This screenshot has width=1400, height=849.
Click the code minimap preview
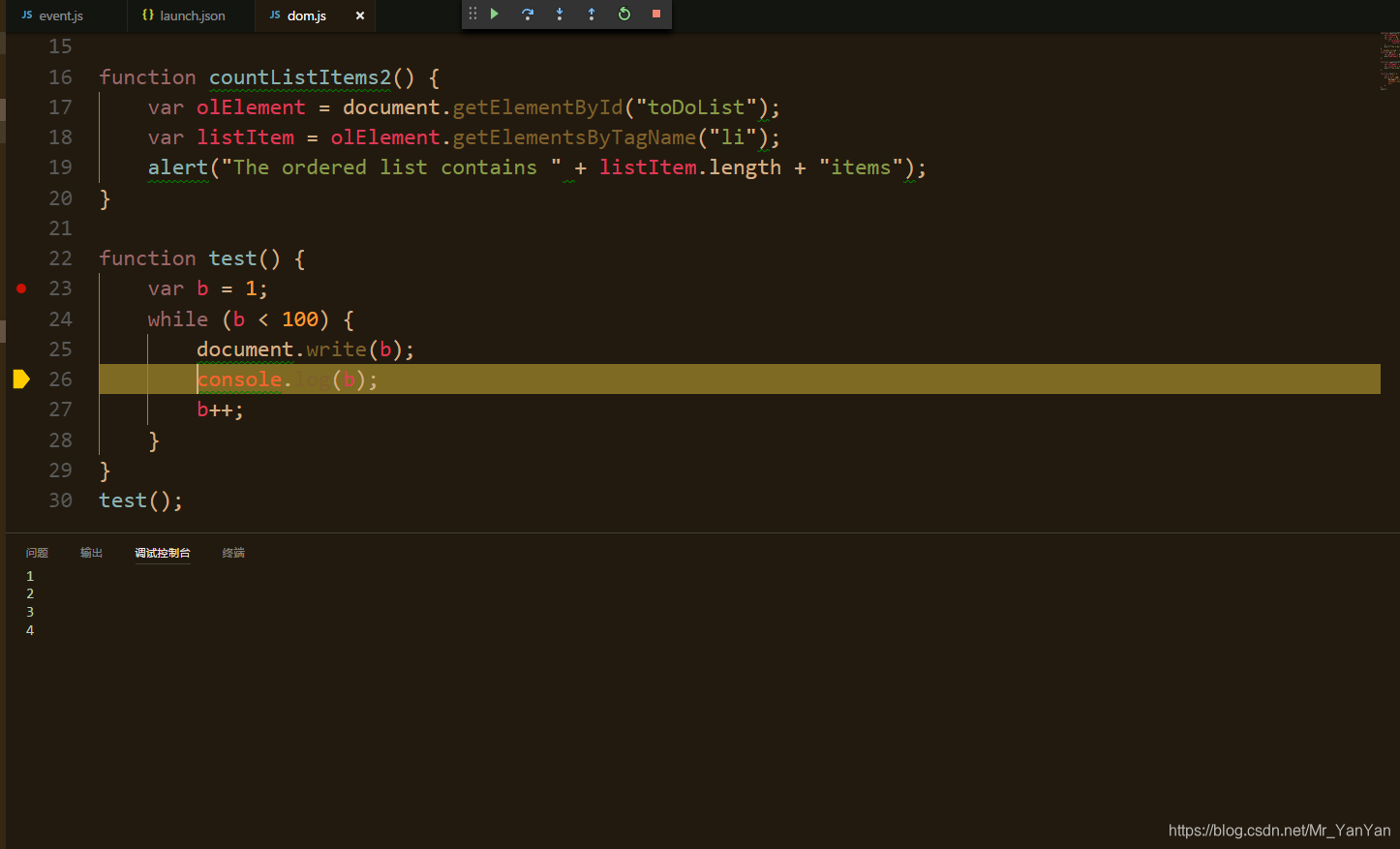[x=1389, y=60]
